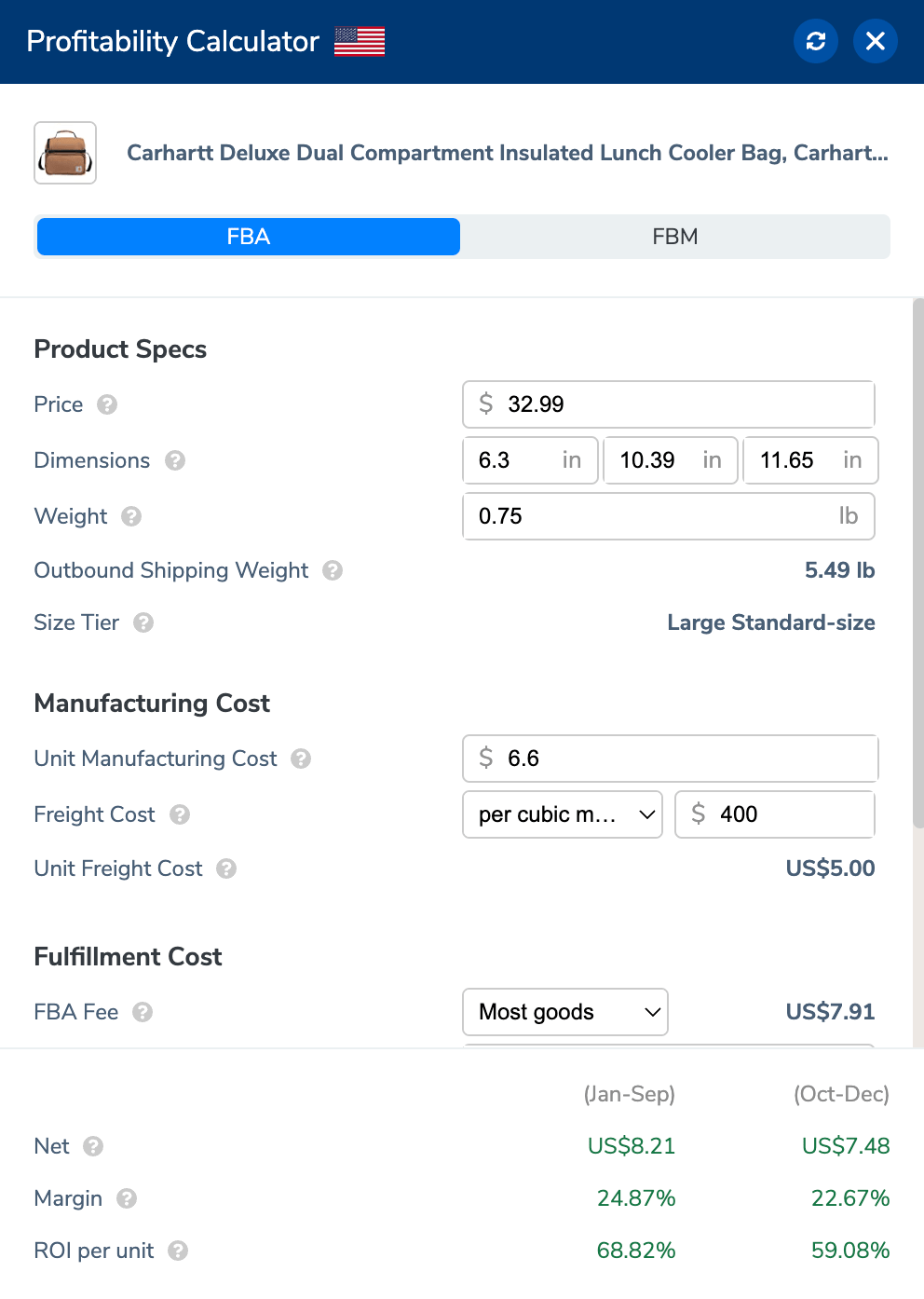Open the per cubic meter freight dropdown

(563, 814)
